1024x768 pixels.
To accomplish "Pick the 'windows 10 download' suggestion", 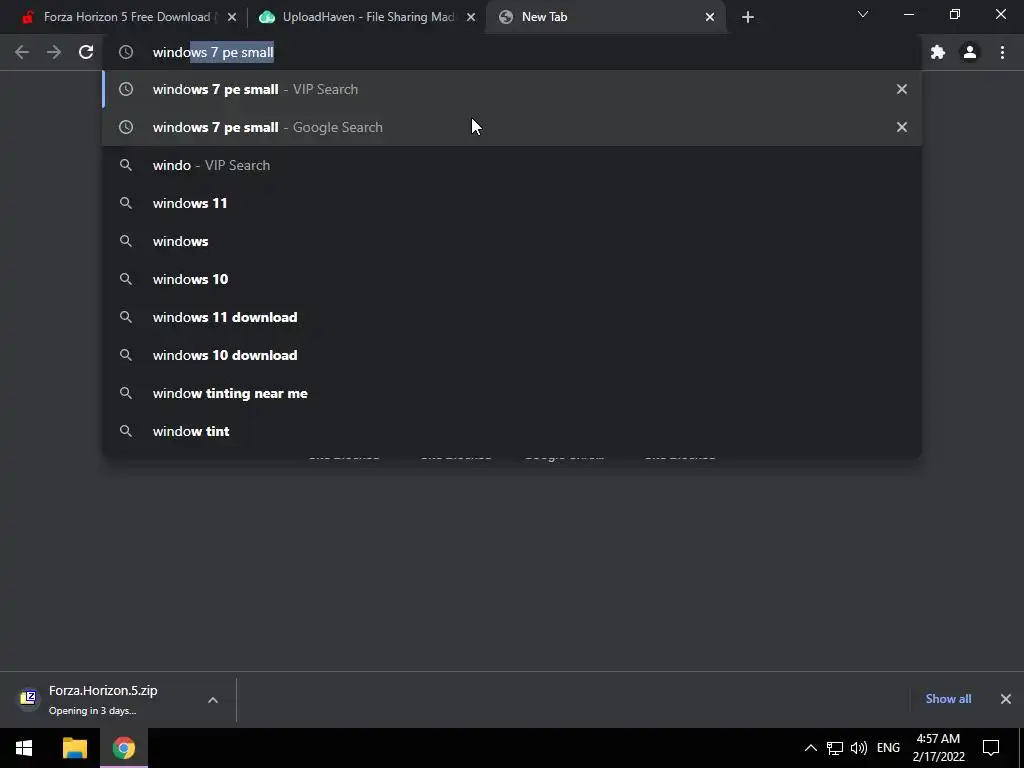I will (x=512, y=355).
